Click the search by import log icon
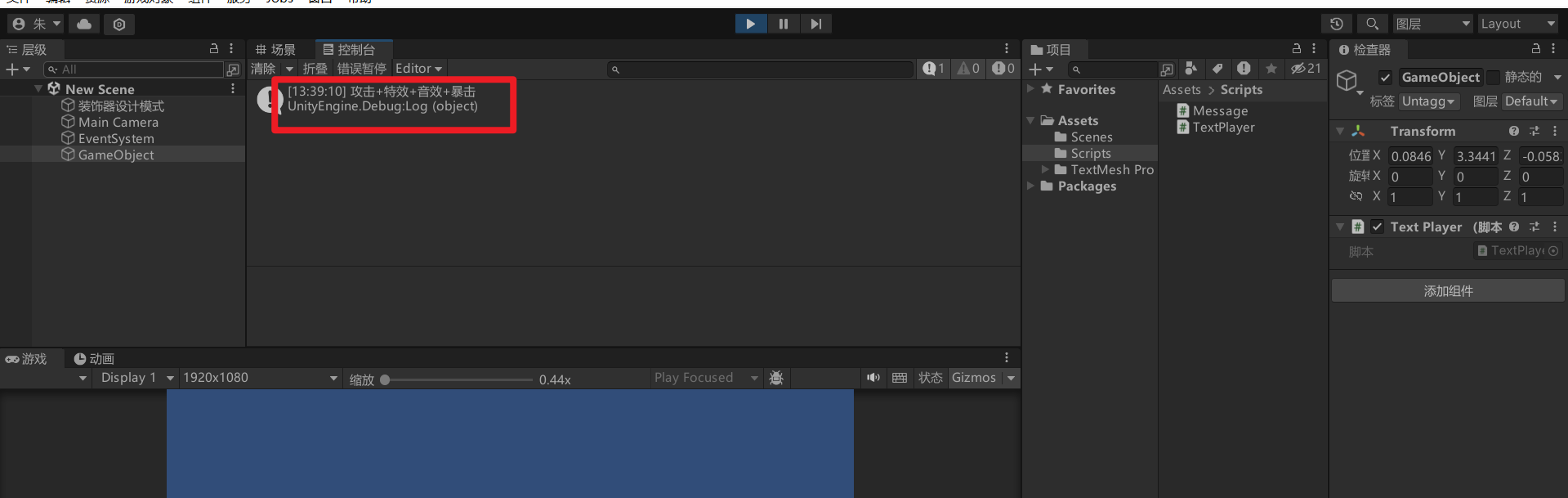 pos(1244,69)
